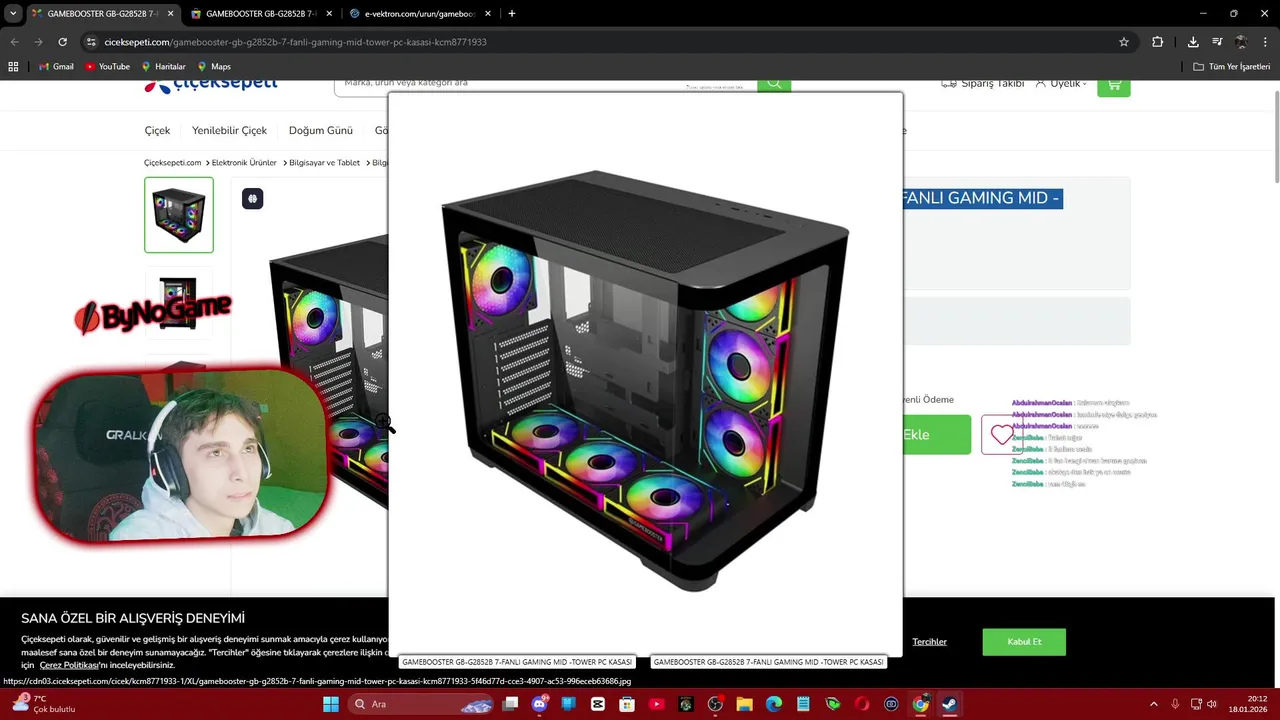This screenshot has height=720, width=1280.
Task: Open Task View on the taskbar
Action: coord(510,704)
